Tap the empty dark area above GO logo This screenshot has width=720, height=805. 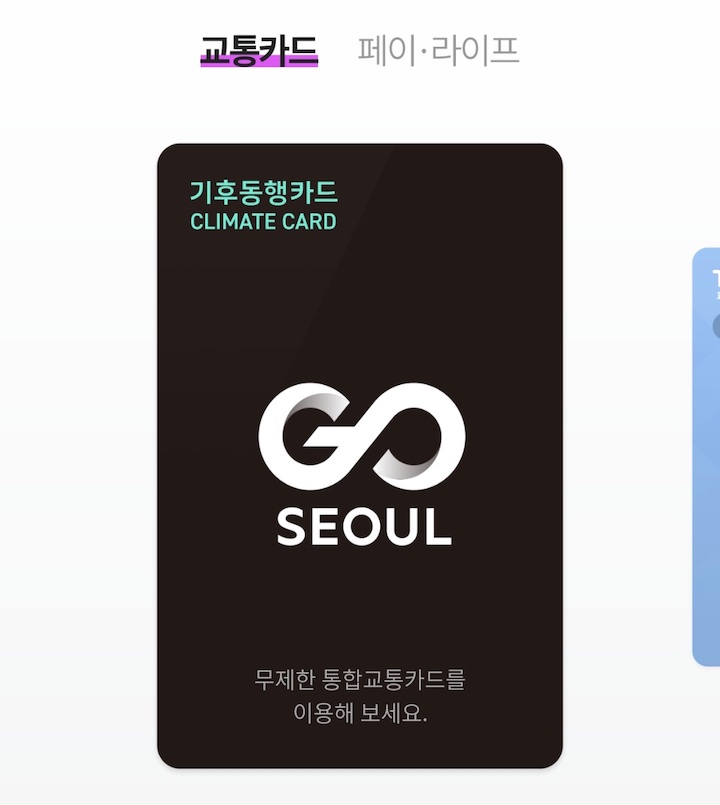pos(359,308)
